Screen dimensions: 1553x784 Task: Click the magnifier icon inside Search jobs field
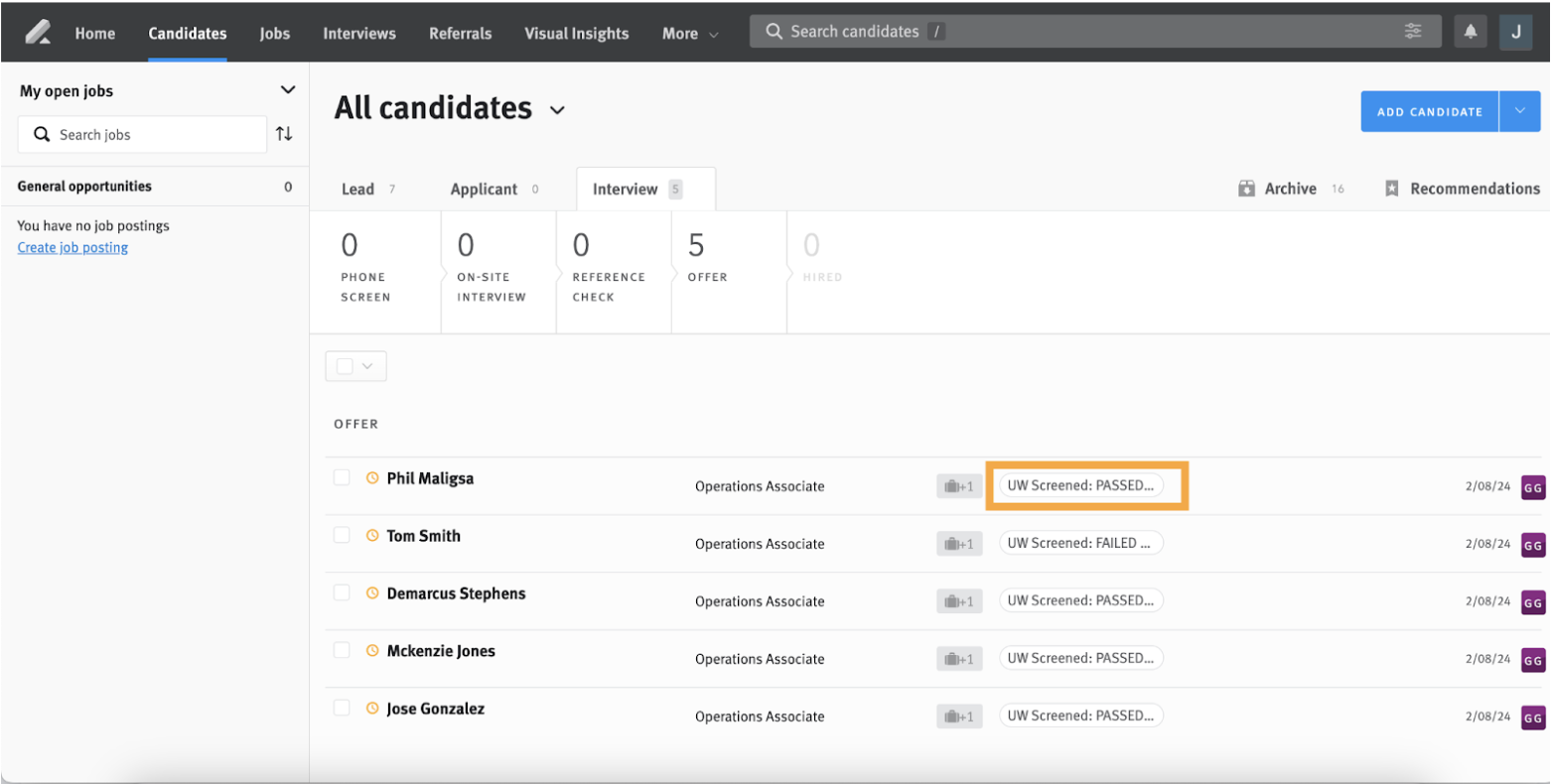click(x=41, y=132)
